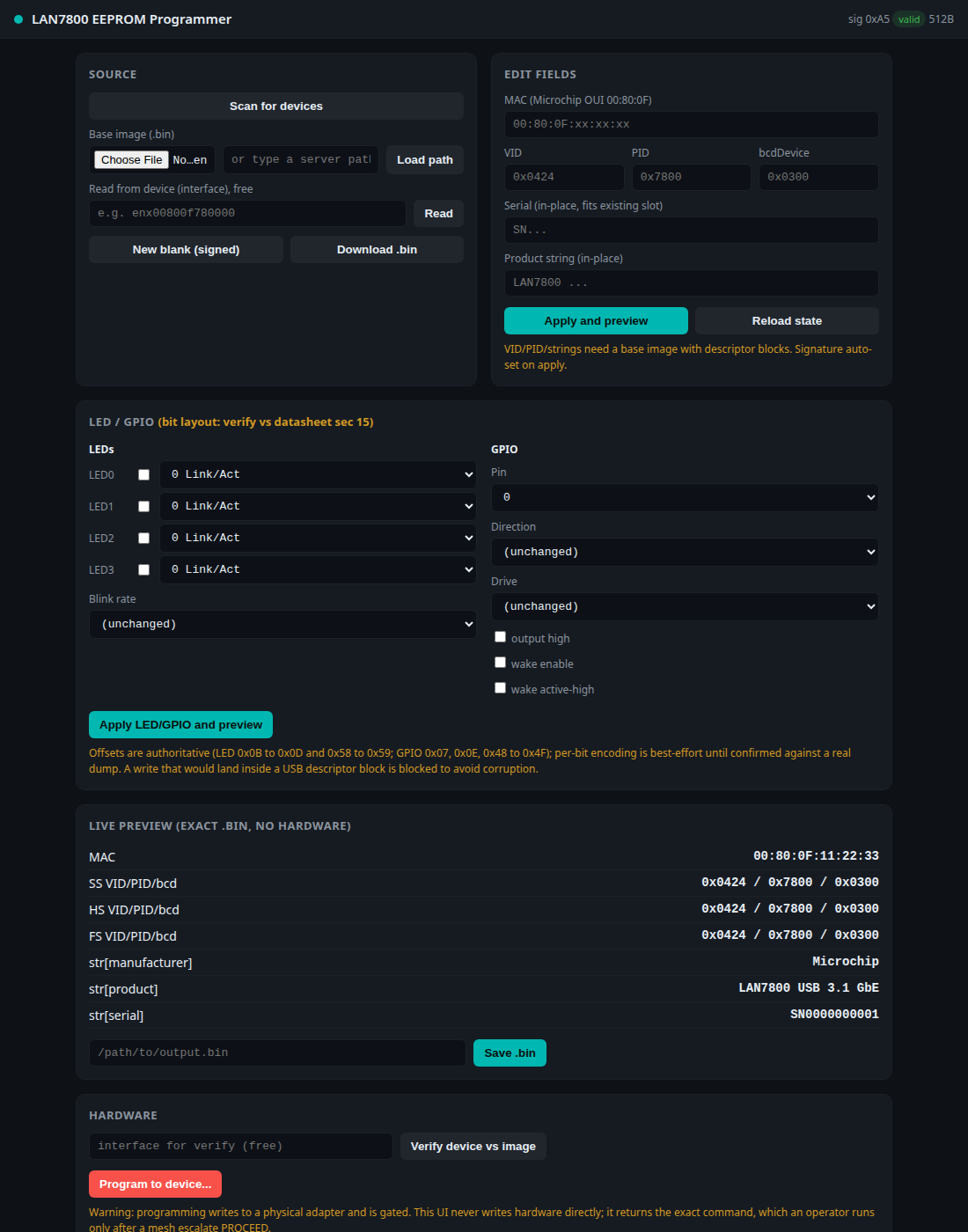The height and width of the screenshot is (1232, 968).
Task: Click the LAN7800 USB 3.1 GbE value
Action: tap(809, 988)
